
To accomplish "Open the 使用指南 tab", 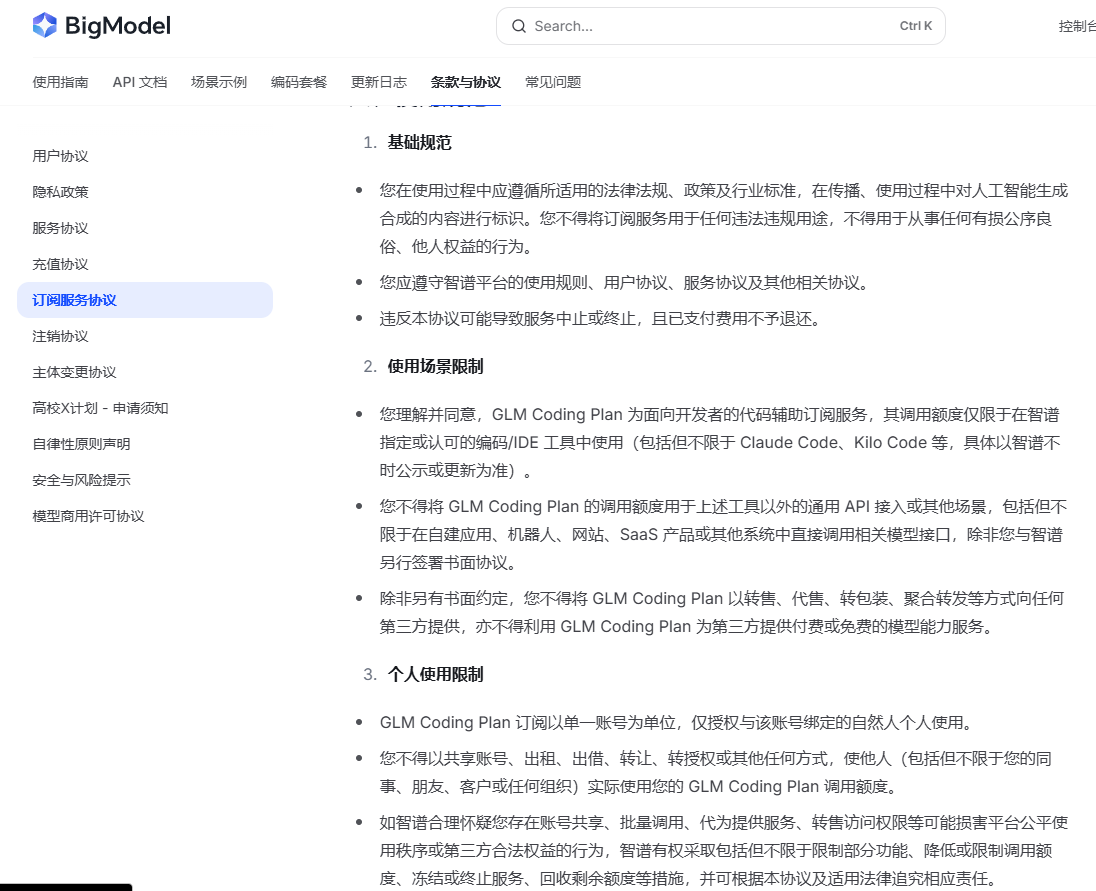I will (60, 82).
